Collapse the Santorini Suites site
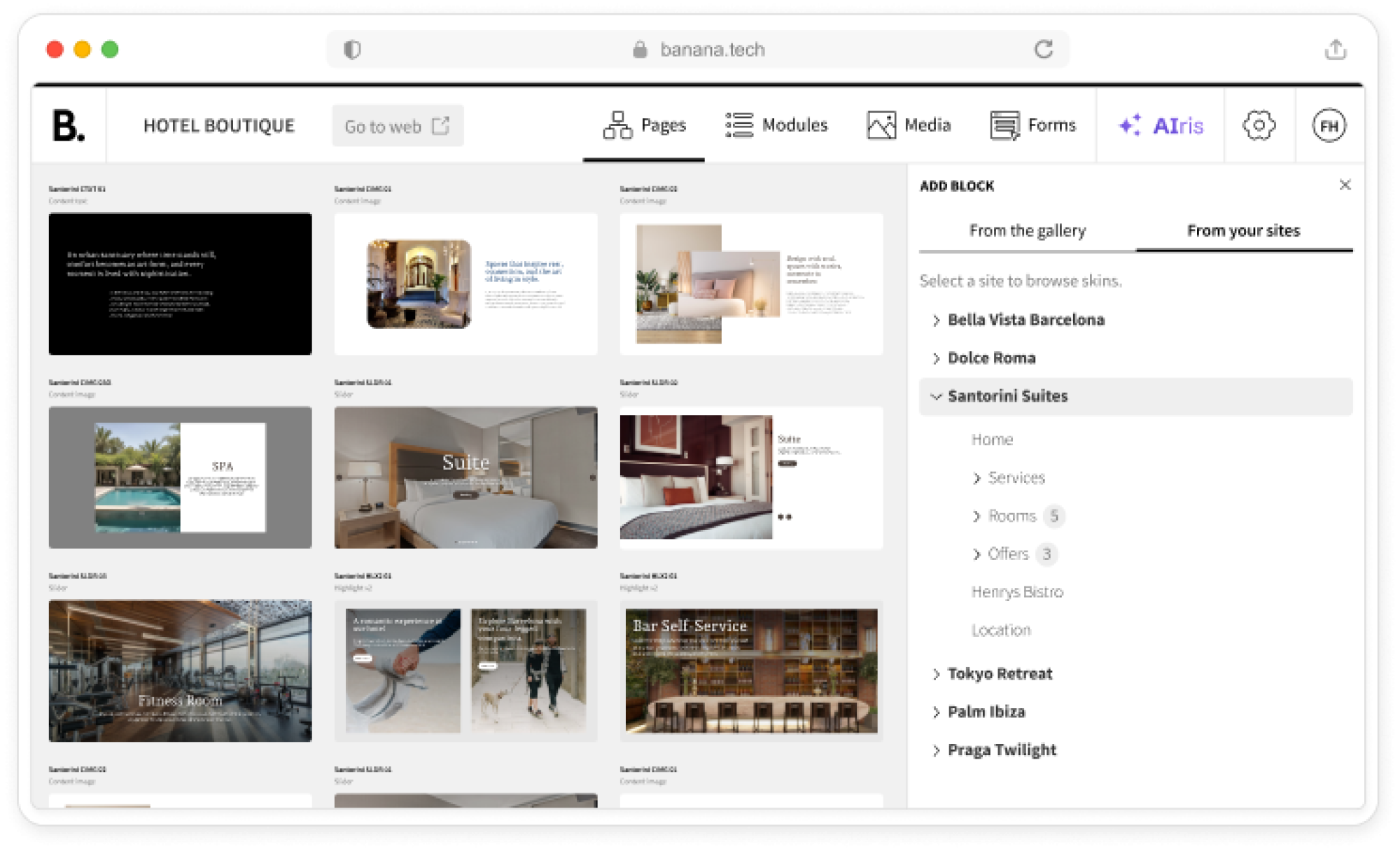 click(x=936, y=396)
